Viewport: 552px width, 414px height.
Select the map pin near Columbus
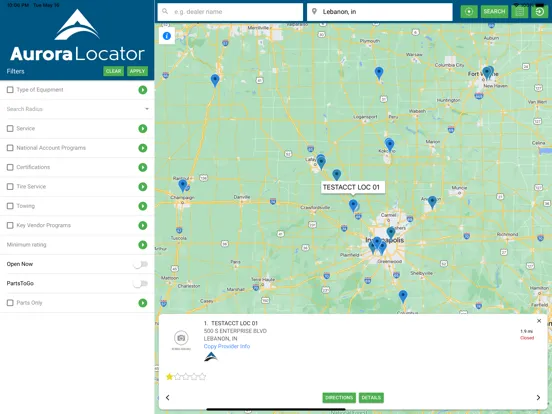click(403, 296)
